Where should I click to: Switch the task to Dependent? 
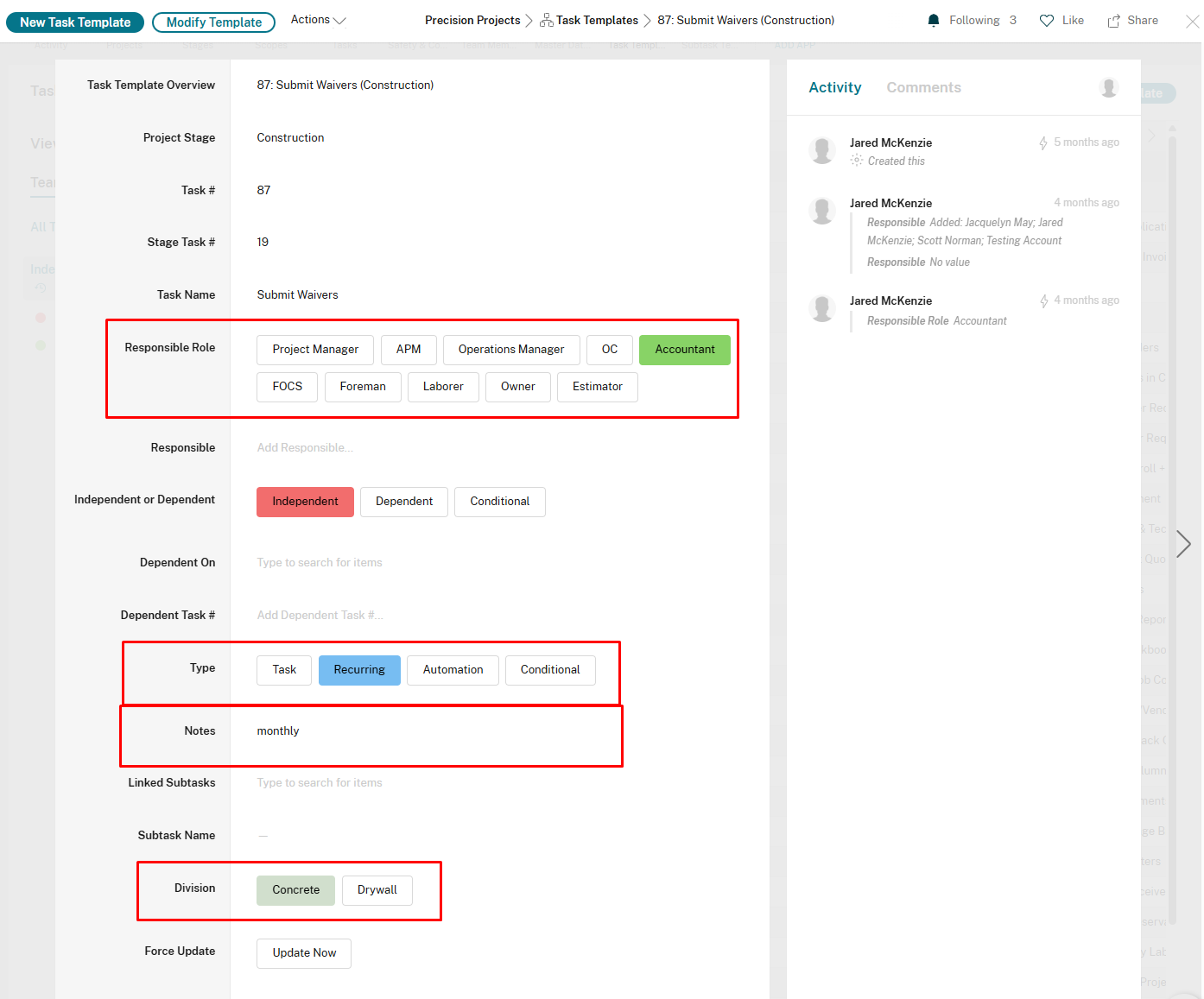[403, 502]
